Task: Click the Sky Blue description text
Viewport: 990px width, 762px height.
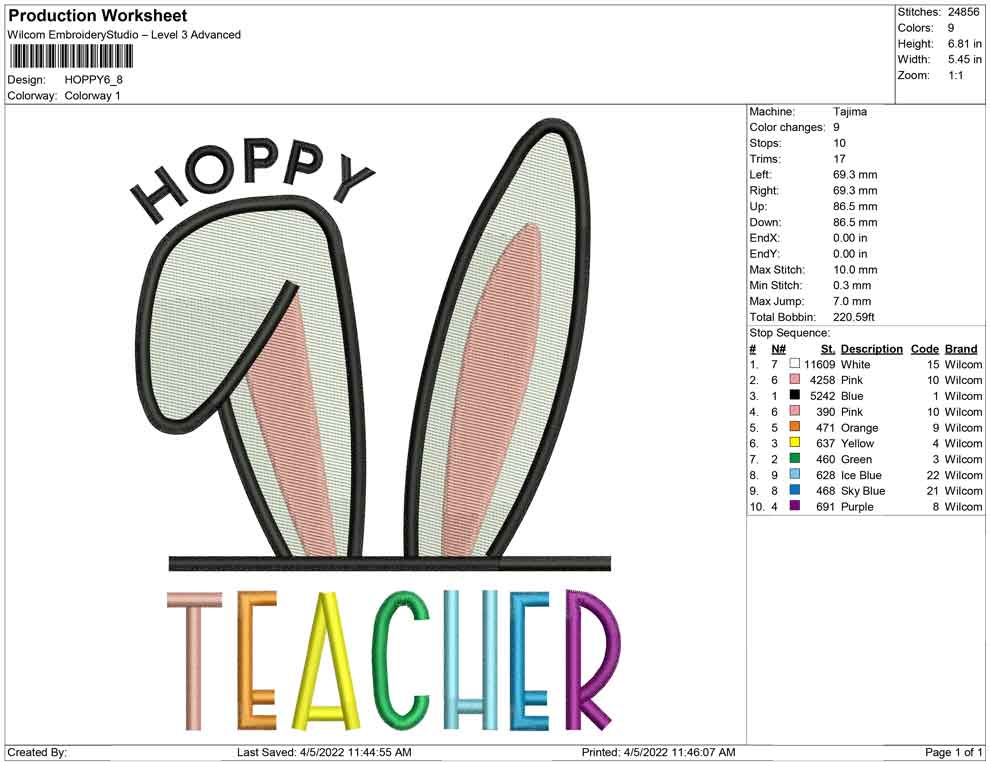Action: tap(863, 491)
